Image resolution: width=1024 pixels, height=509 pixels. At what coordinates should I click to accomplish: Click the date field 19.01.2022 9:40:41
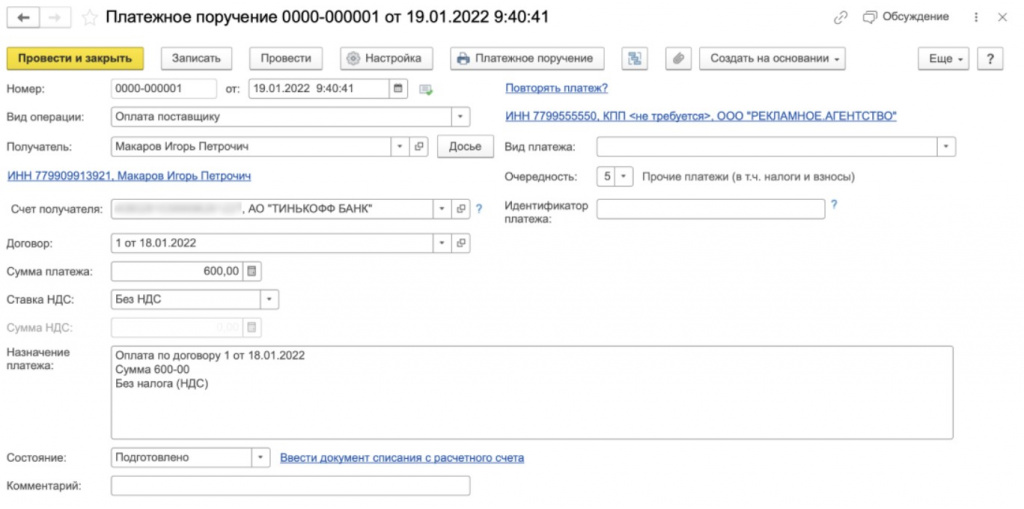coord(319,88)
